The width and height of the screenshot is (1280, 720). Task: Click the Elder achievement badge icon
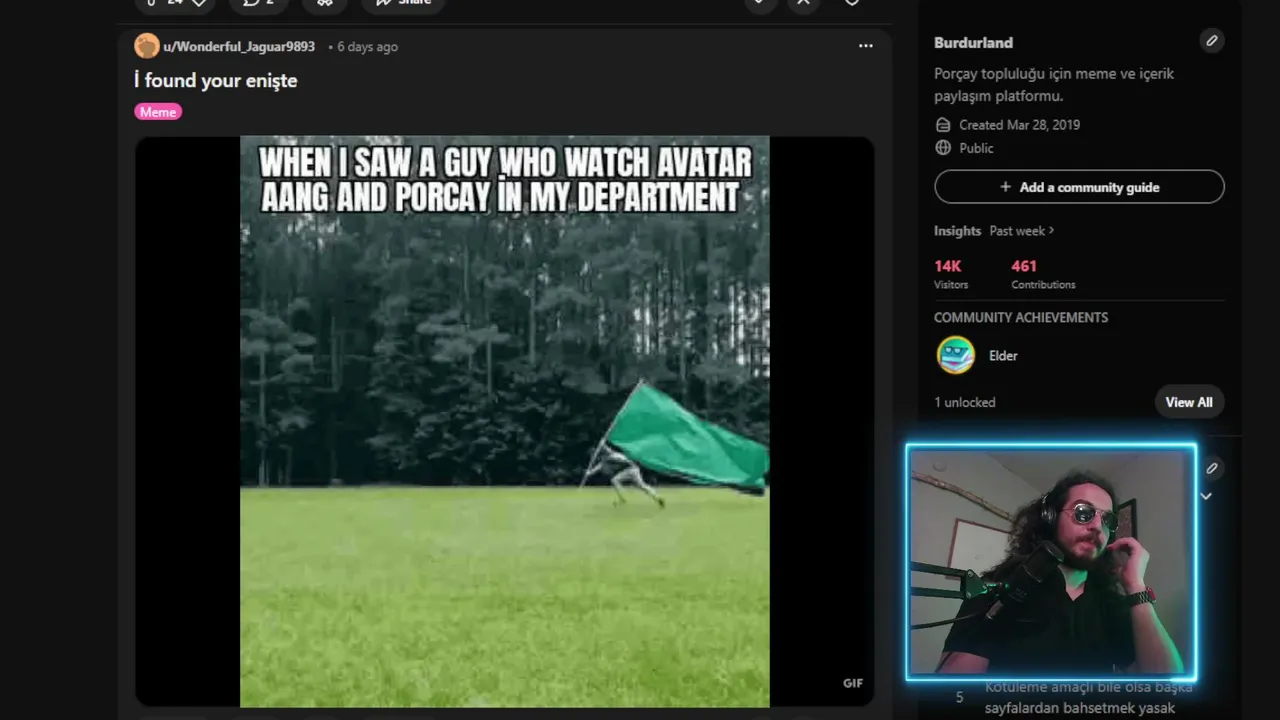pos(956,355)
